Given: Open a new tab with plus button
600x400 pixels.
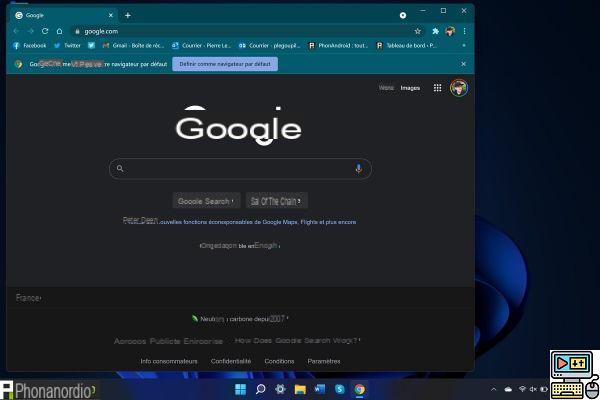Looking at the screenshot, I should point(128,15).
